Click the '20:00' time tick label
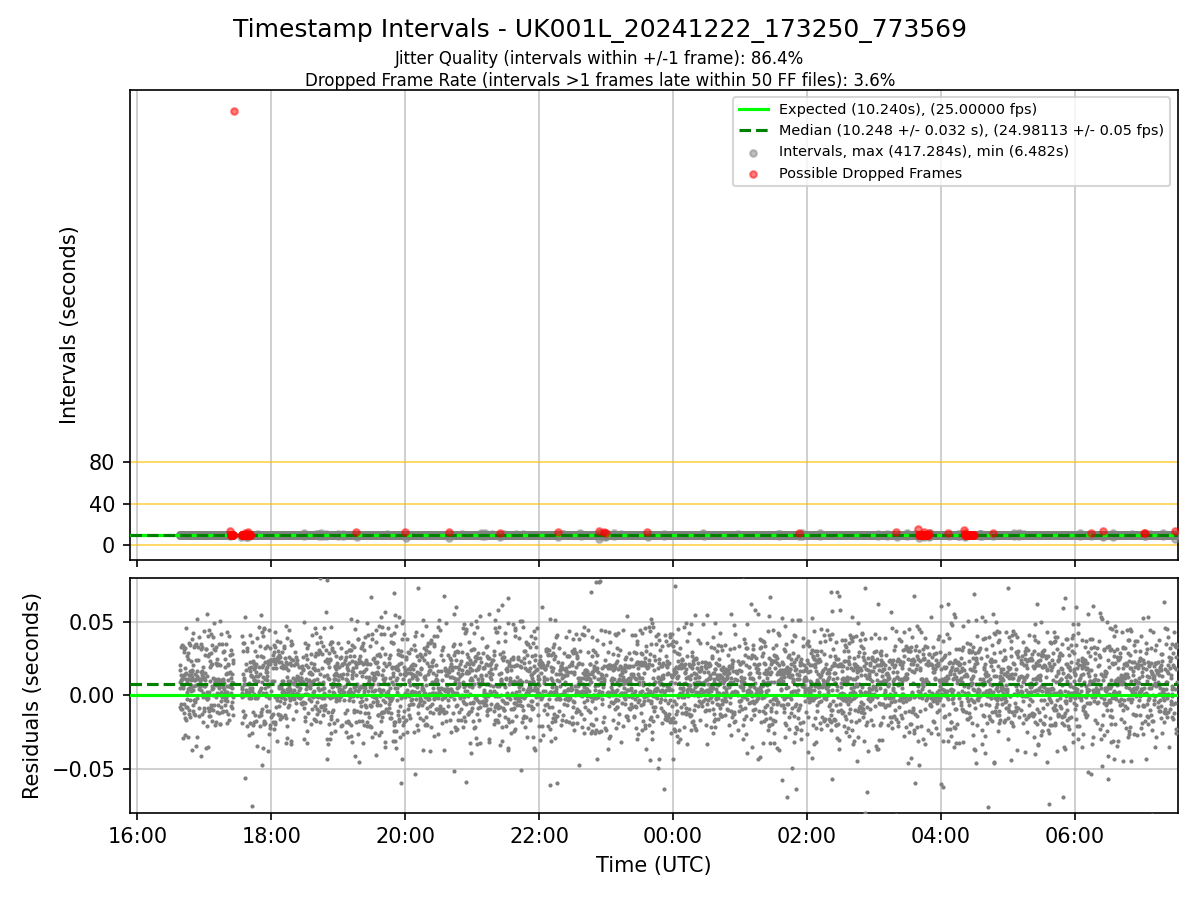 [x=405, y=834]
